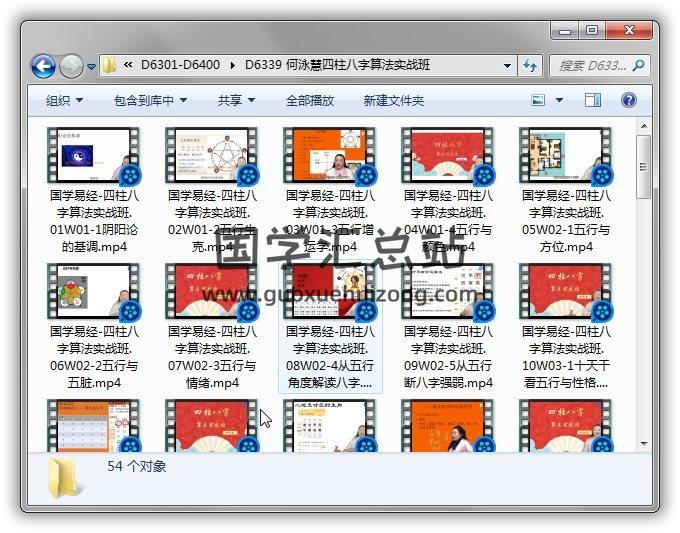
Task: Open the address bar history dropdown
Action: [x=508, y=66]
